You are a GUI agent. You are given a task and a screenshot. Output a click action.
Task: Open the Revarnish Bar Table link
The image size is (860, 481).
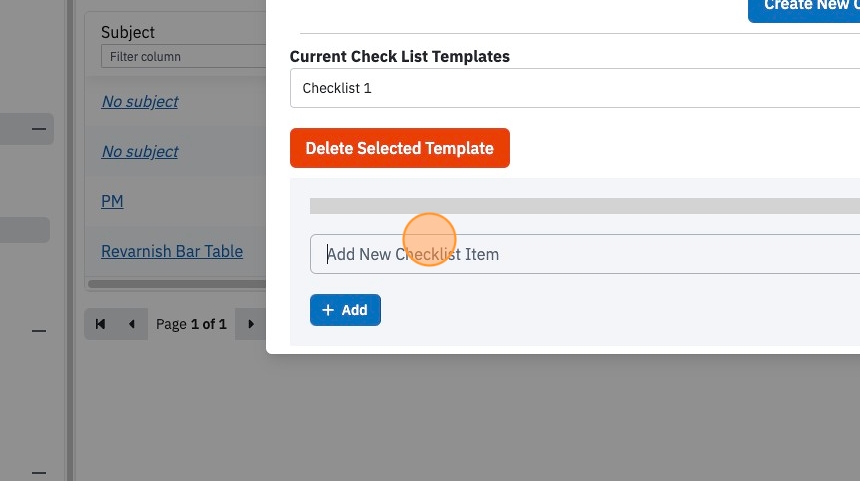(x=172, y=251)
